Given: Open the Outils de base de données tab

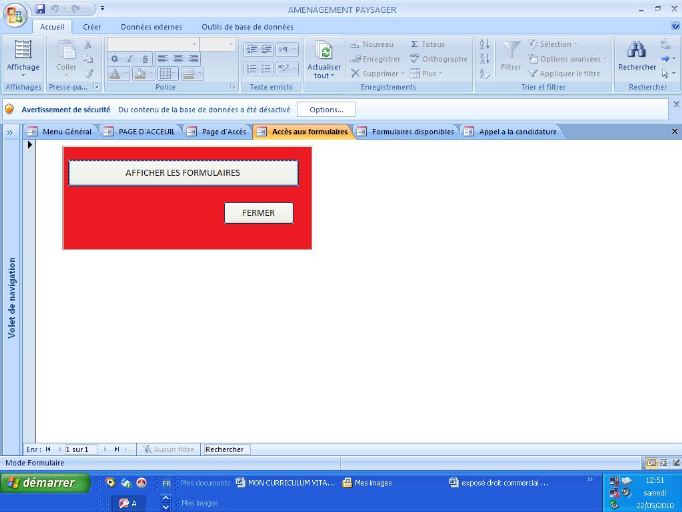Looking at the screenshot, I should [247, 27].
